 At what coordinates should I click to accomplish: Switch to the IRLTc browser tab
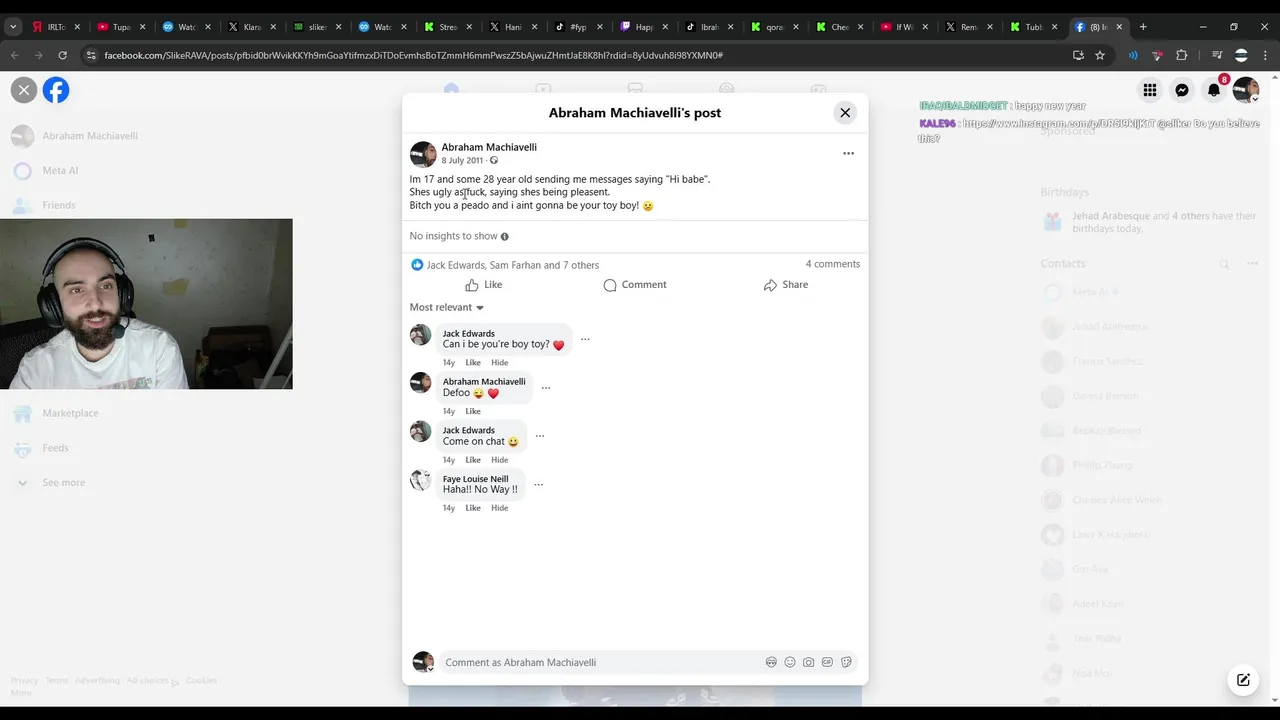click(56, 27)
